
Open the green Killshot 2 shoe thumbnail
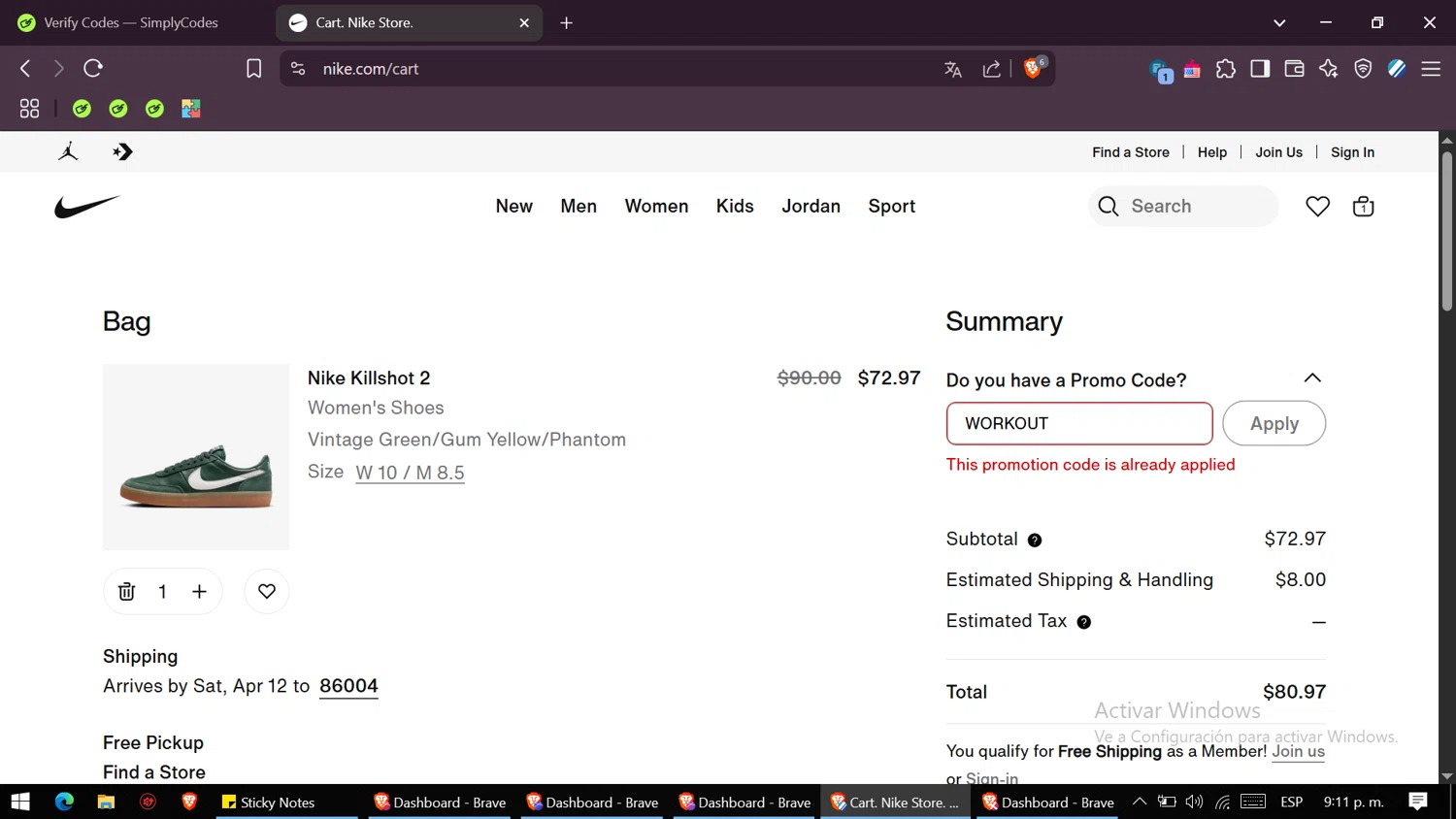196,457
